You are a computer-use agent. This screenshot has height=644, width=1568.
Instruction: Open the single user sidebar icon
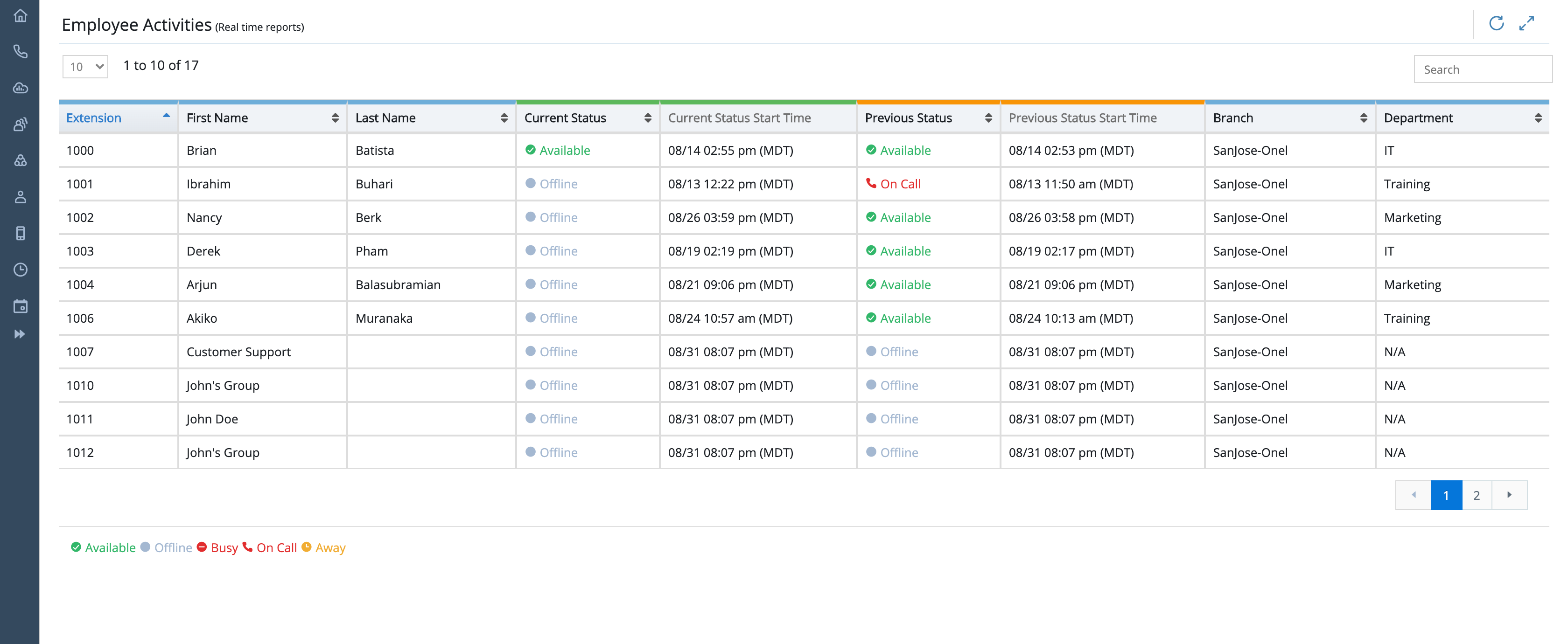pos(20,197)
